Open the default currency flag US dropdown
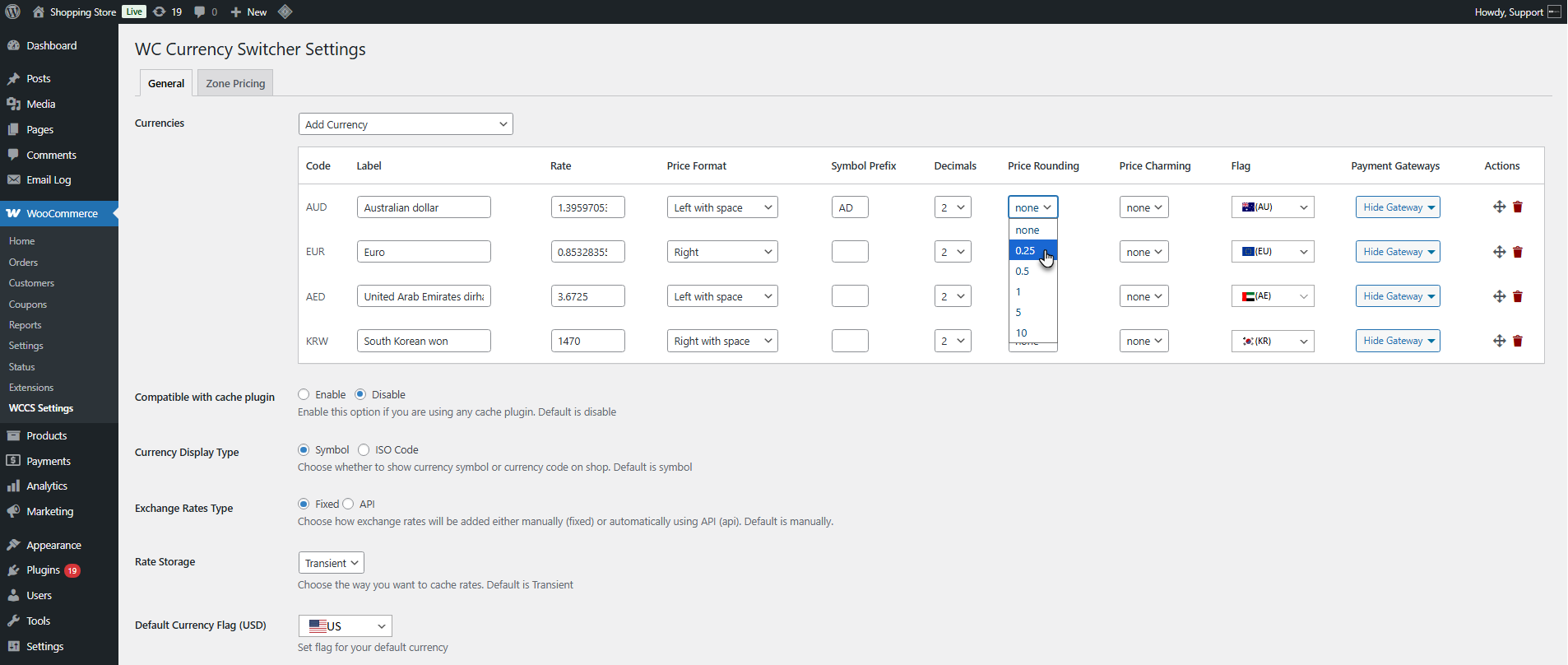The image size is (1568, 665). (x=345, y=626)
